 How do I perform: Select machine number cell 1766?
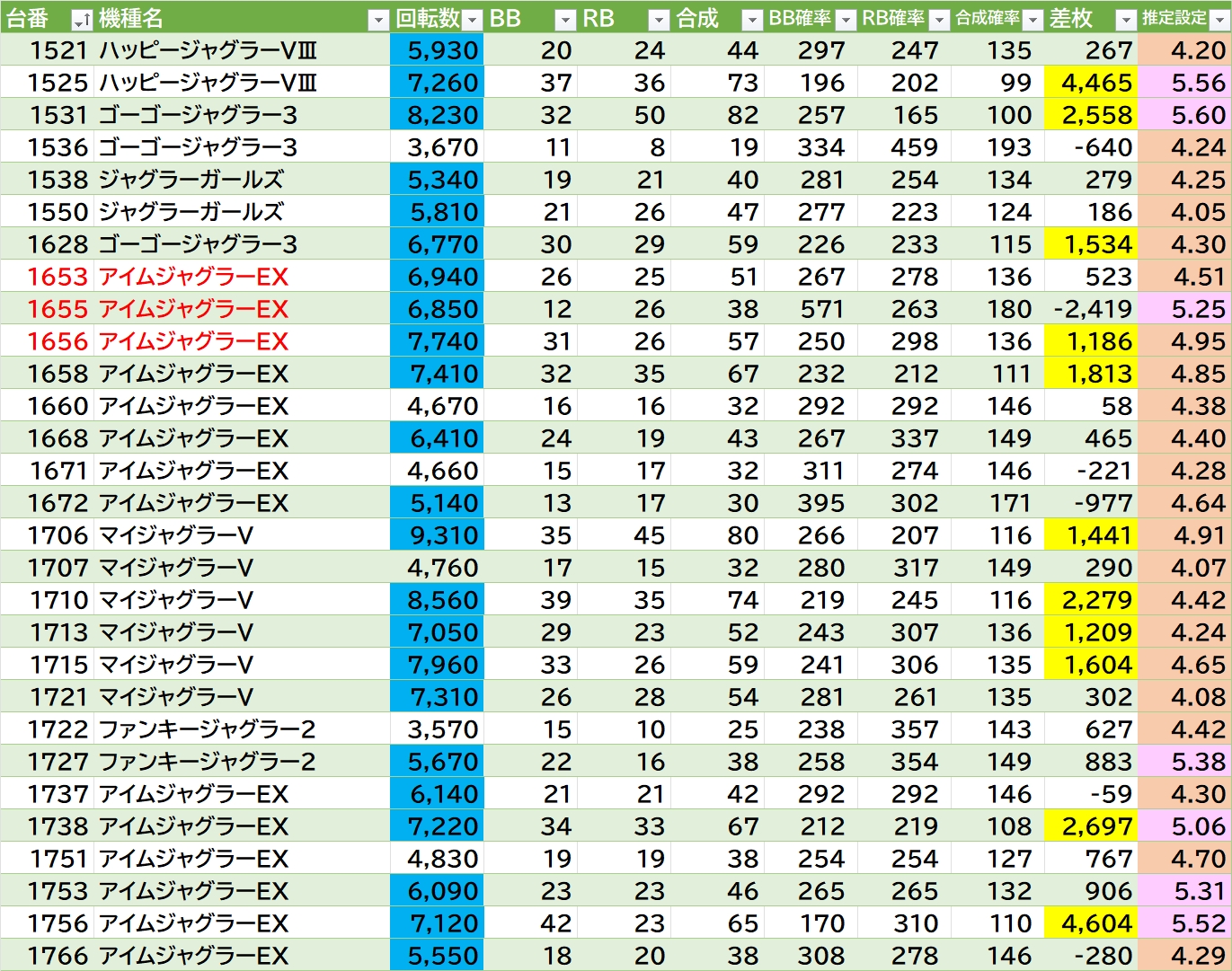(47, 956)
